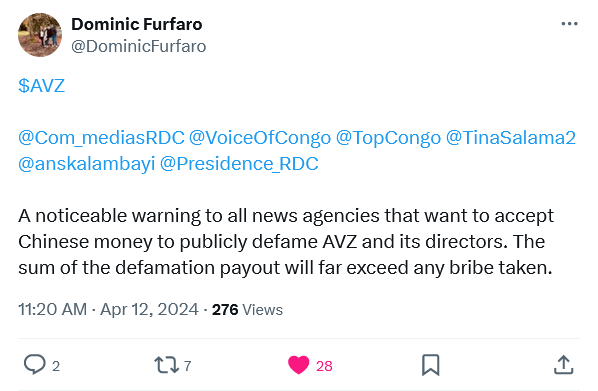Visit the @DominicFurfaro handle

[139, 47]
